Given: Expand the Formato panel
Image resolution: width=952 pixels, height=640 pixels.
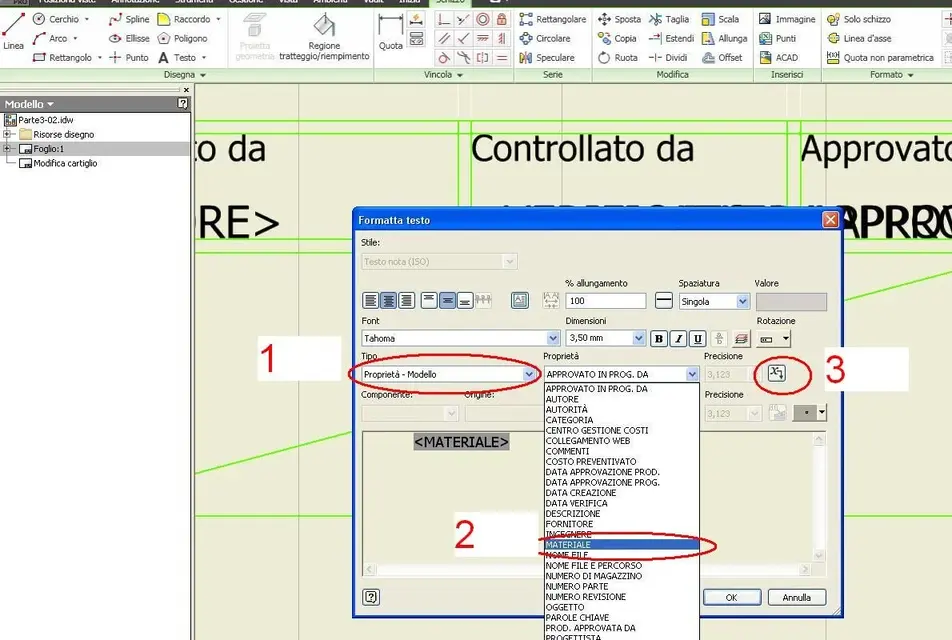Looking at the screenshot, I should [891, 75].
